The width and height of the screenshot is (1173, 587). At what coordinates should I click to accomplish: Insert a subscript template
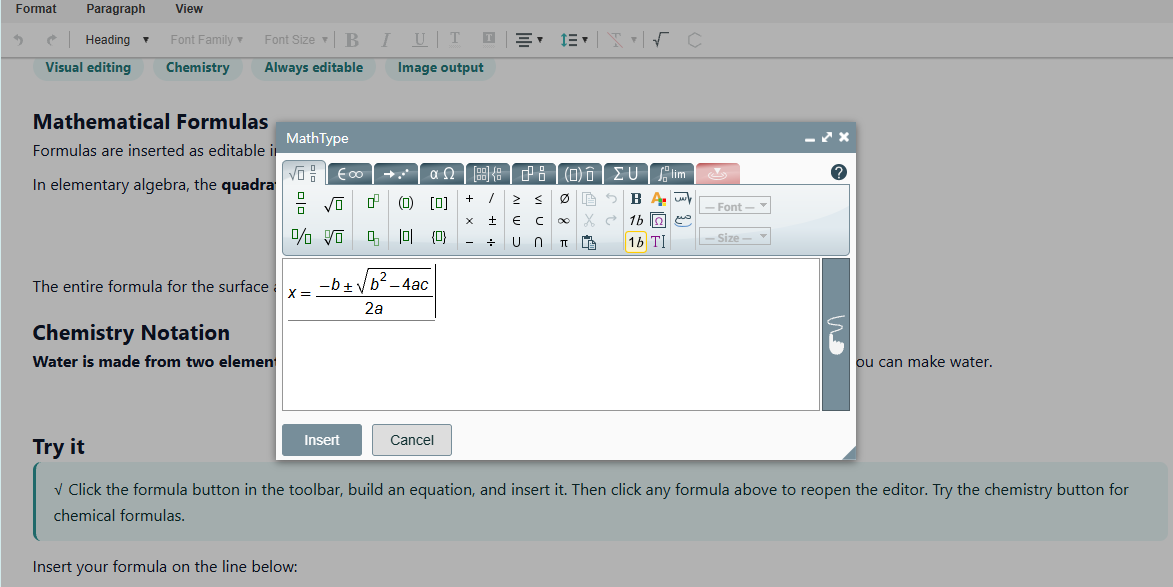pos(373,238)
